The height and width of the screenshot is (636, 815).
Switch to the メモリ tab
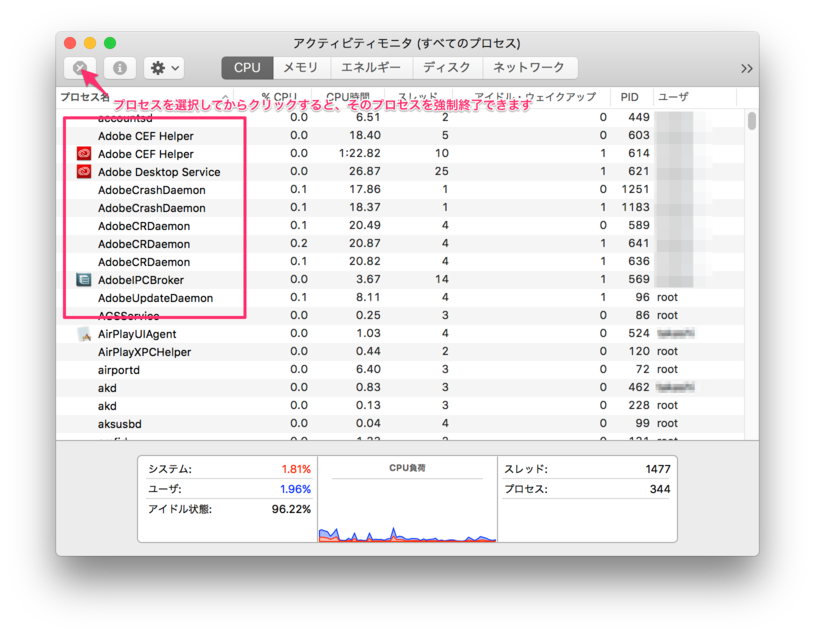300,68
